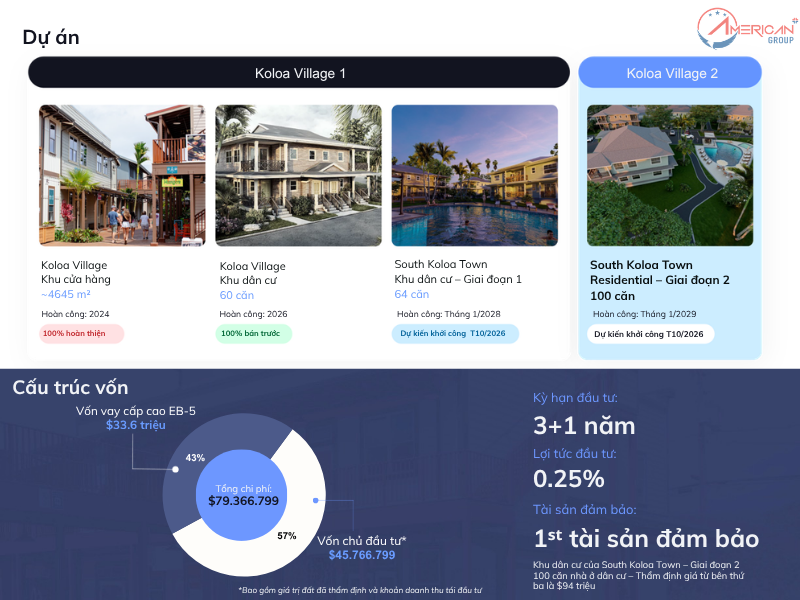The image size is (800, 600).
Task: Open the Koloa Village shops street photo
Action: tap(122, 176)
